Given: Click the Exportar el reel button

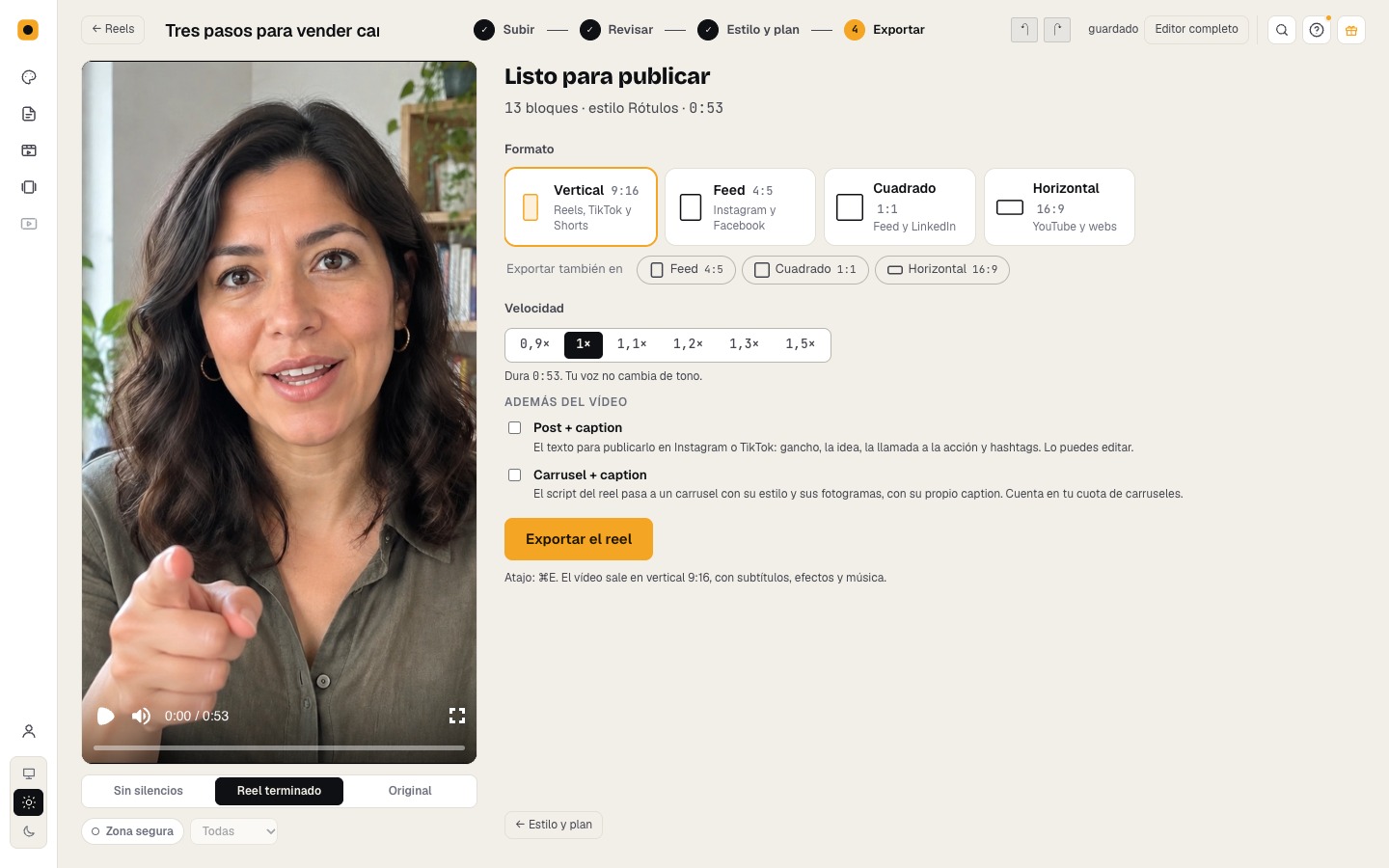Looking at the screenshot, I should tap(579, 539).
